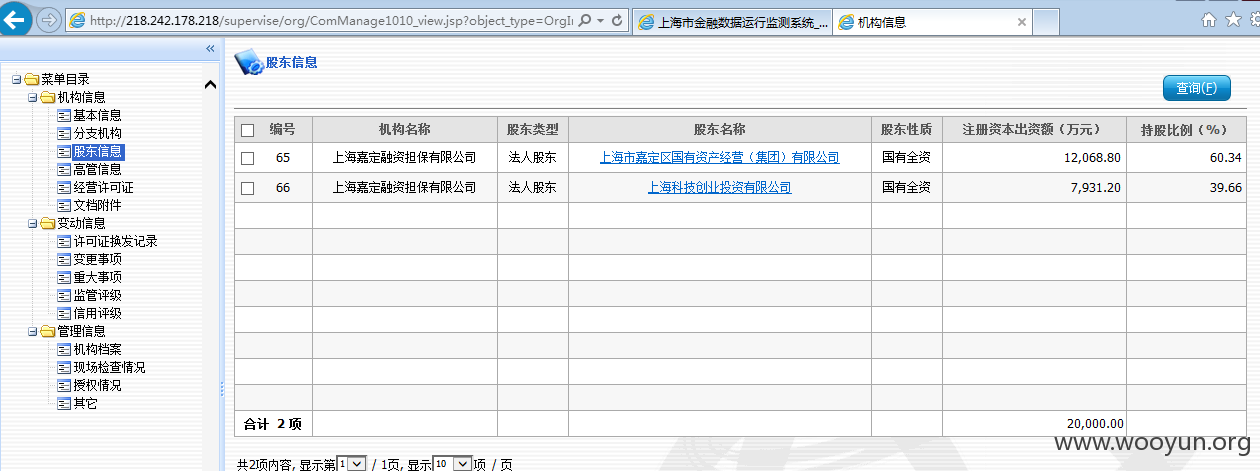Click the page icon beside 分支机构
Image resolution: width=1260 pixels, height=471 pixels.
(64, 133)
